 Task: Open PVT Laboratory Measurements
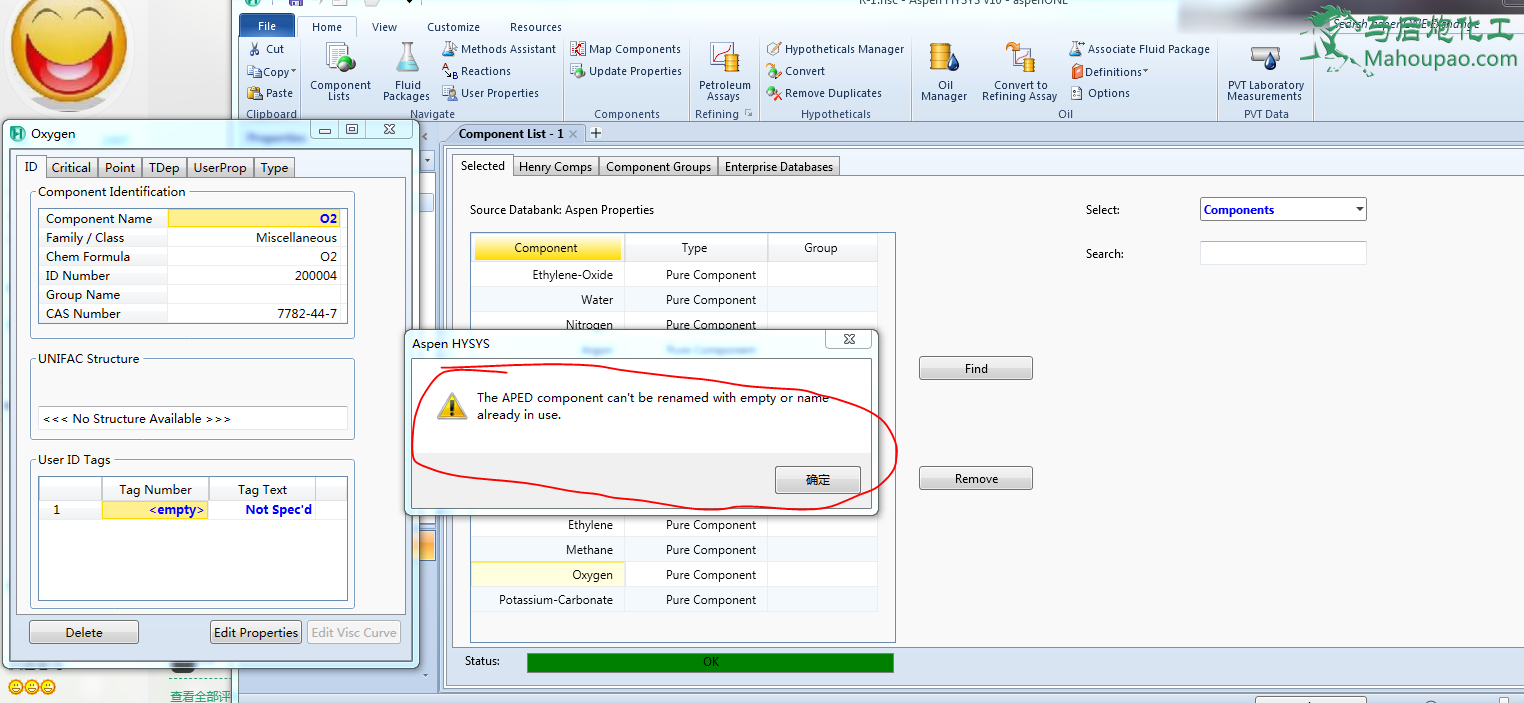pyautogui.click(x=1265, y=72)
